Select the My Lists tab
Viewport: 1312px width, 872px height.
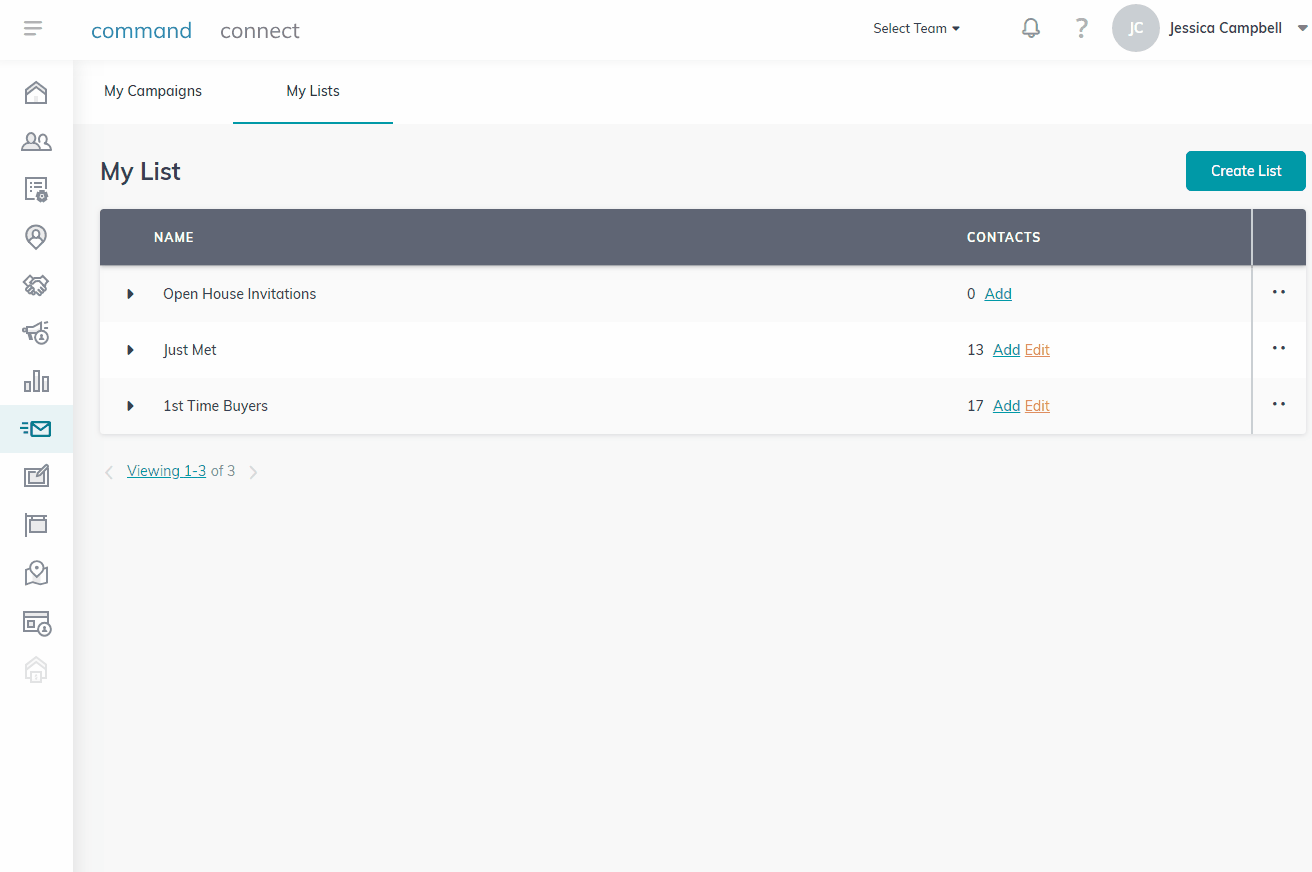(x=313, y=91)
